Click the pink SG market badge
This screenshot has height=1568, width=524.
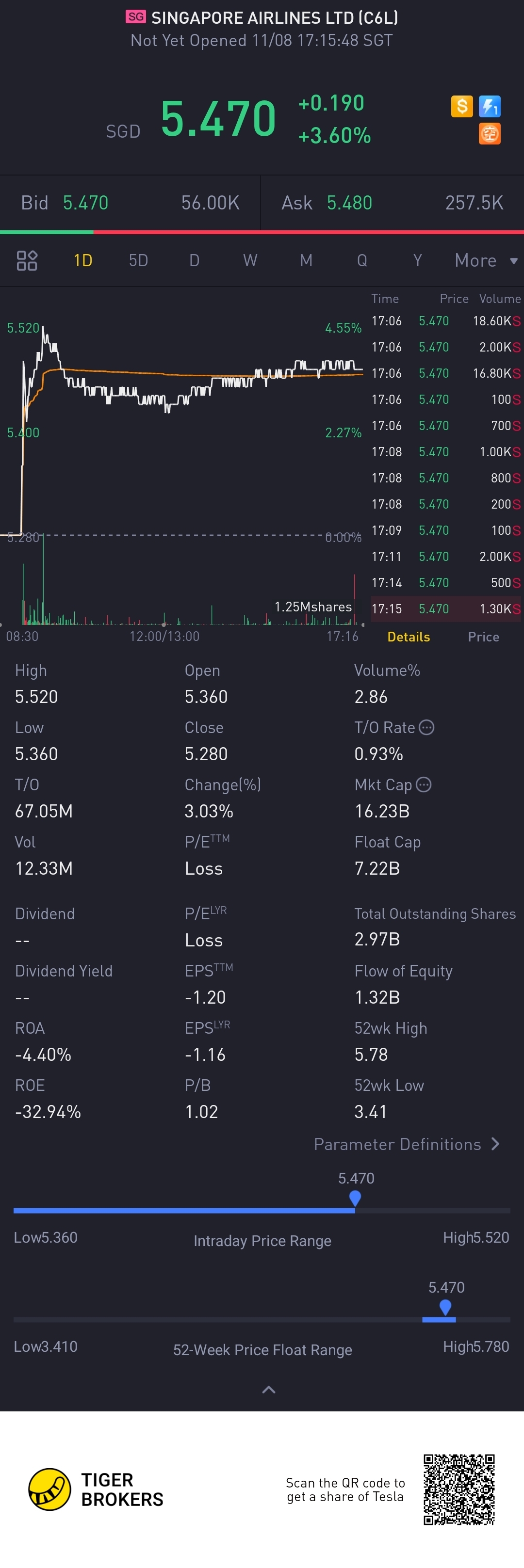136,17
